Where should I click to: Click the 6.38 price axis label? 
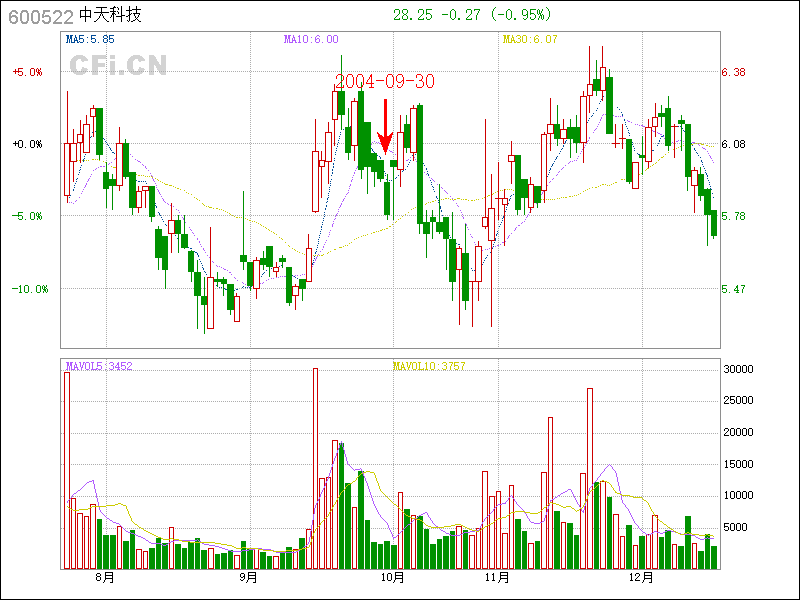[733, 72]
